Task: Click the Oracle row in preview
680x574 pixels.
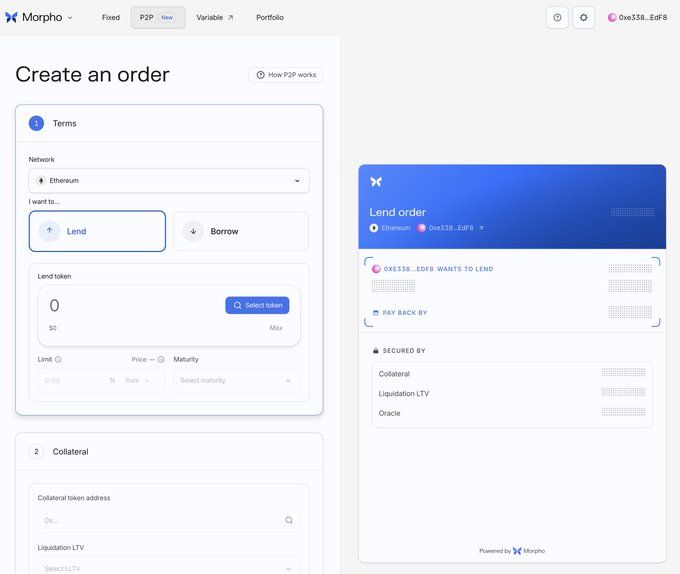Action: coord(512,413)
